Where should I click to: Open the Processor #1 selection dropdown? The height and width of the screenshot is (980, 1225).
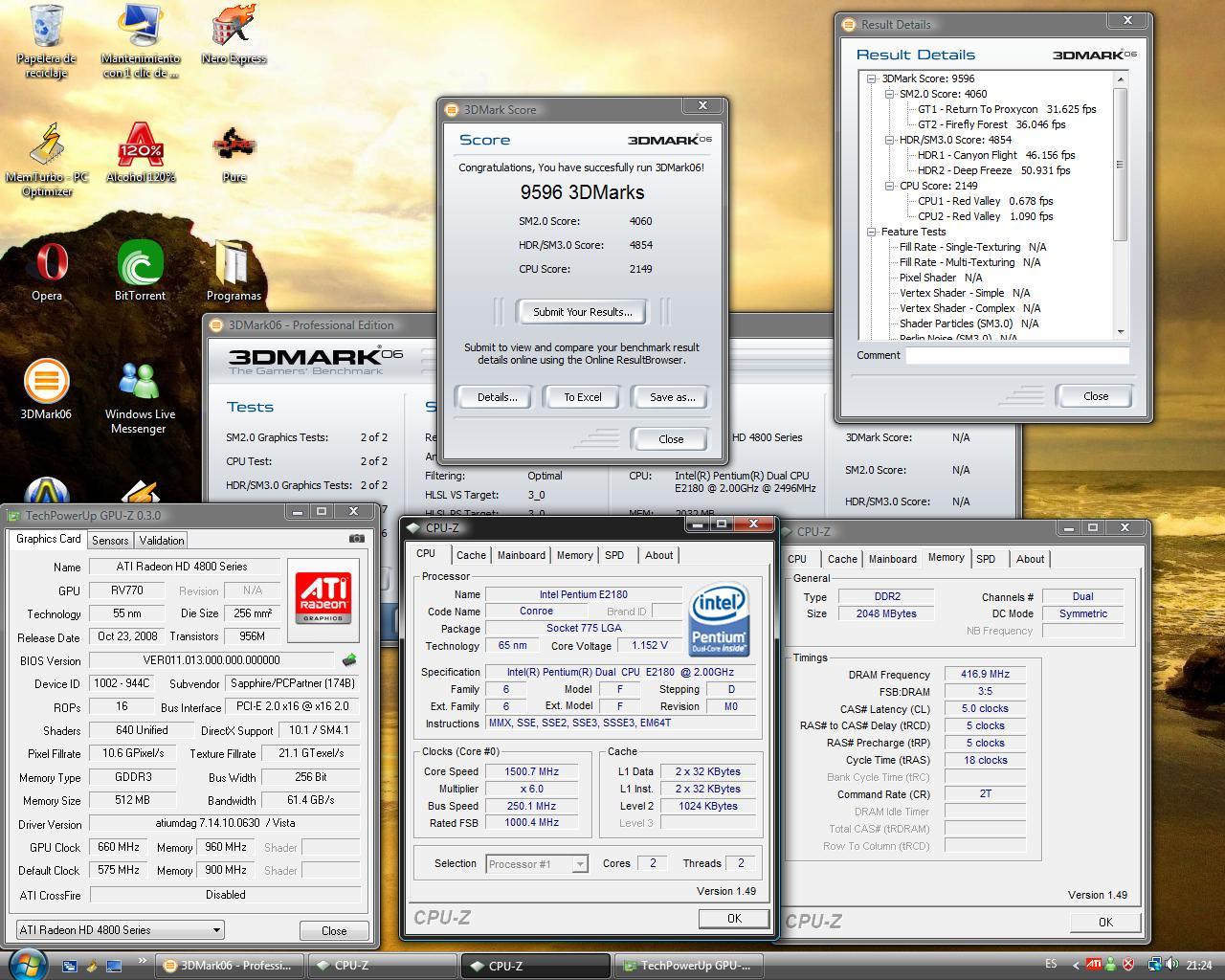[536, 864]
